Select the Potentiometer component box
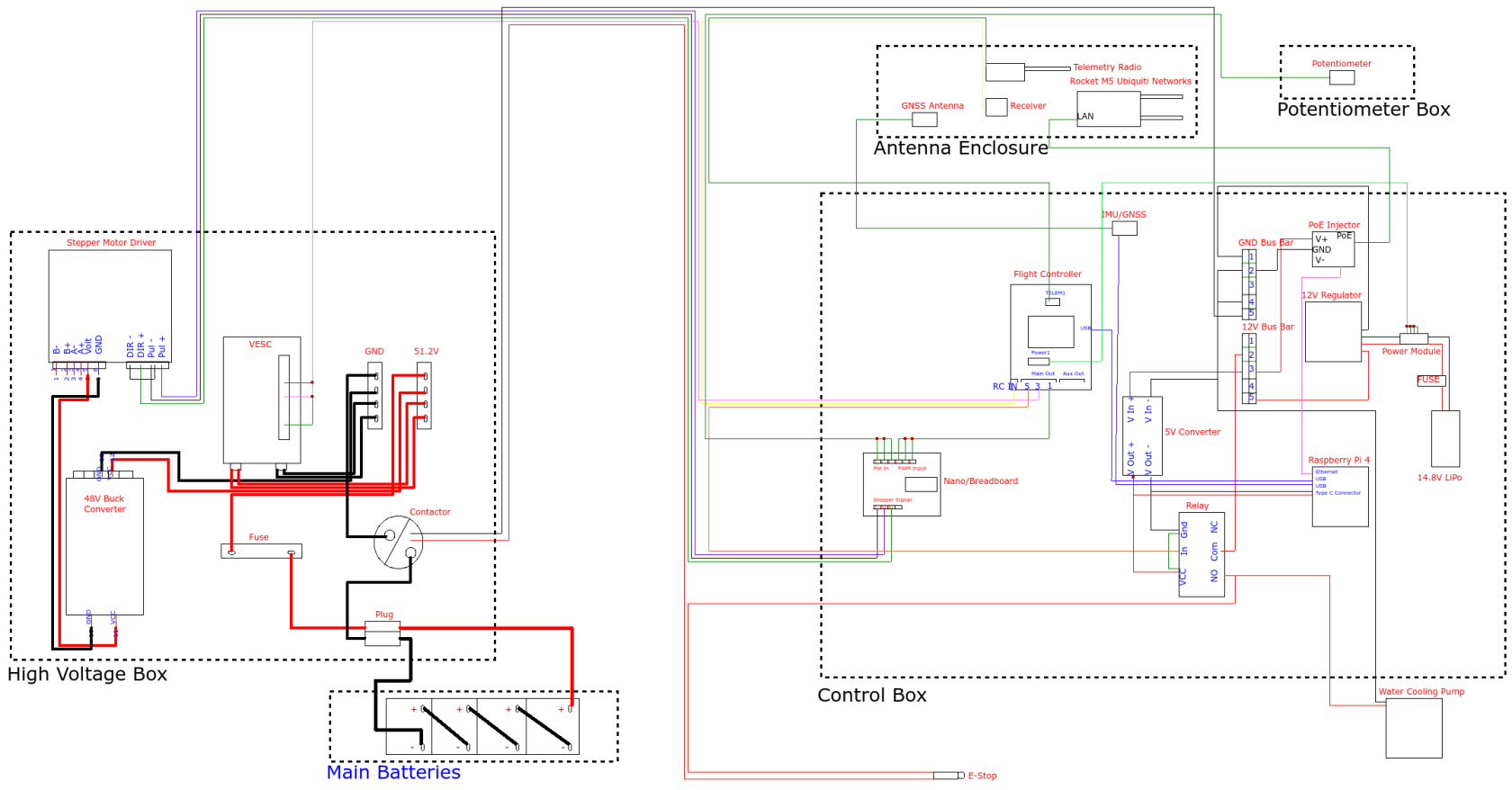Screen dimensions: 1512x790 (x=1342, y=77)
